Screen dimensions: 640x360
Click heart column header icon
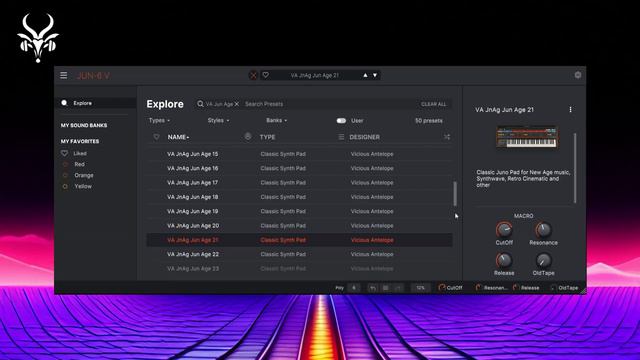[156, 137]
